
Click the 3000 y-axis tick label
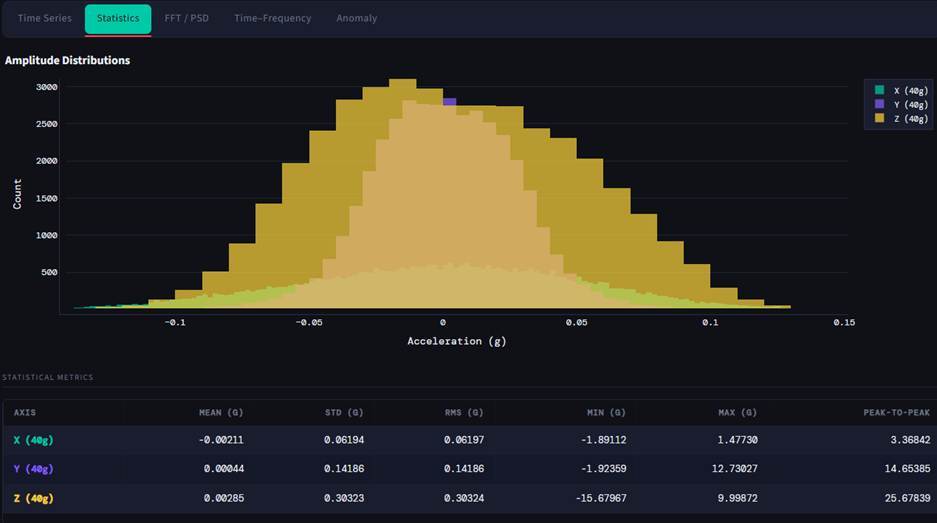click(x=47, y=87)
